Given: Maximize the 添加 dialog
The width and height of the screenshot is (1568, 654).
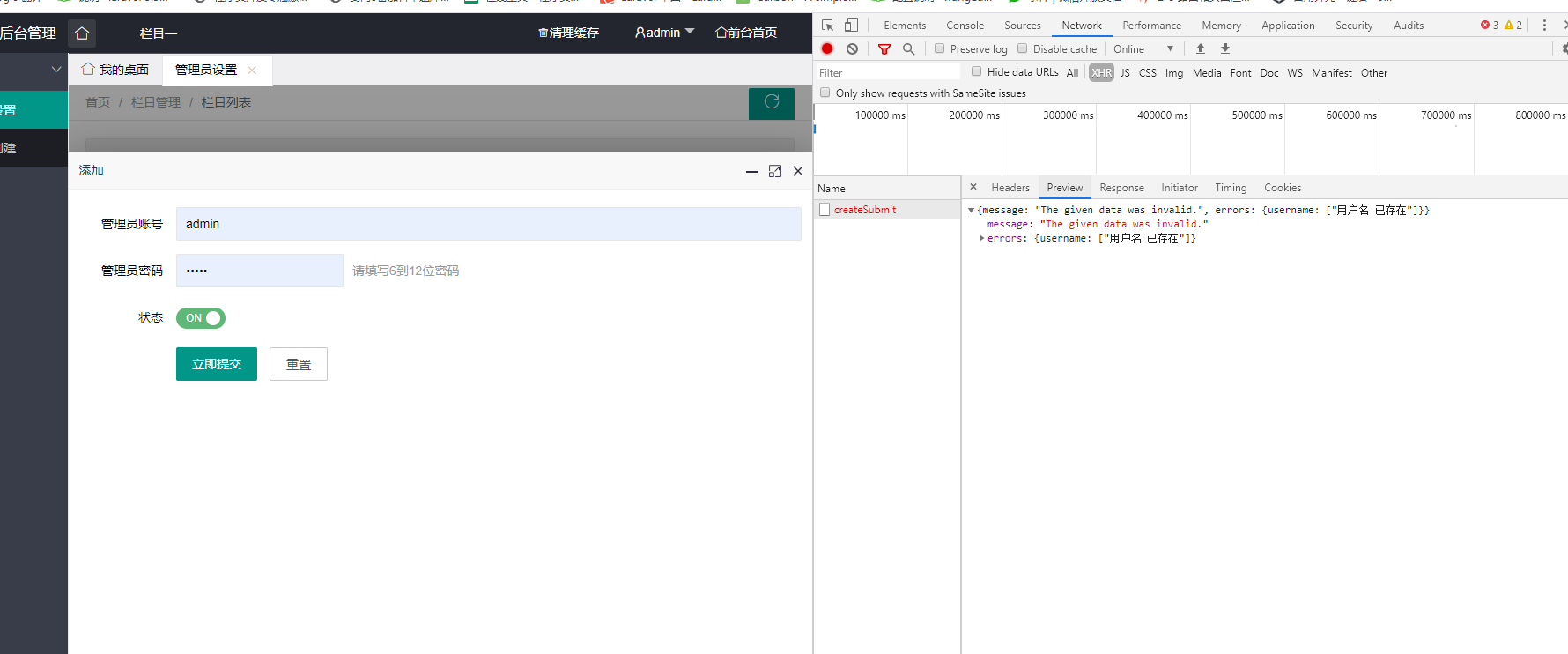Looking at the screenshot, I should pyautogui.click(x=775, y=171).
